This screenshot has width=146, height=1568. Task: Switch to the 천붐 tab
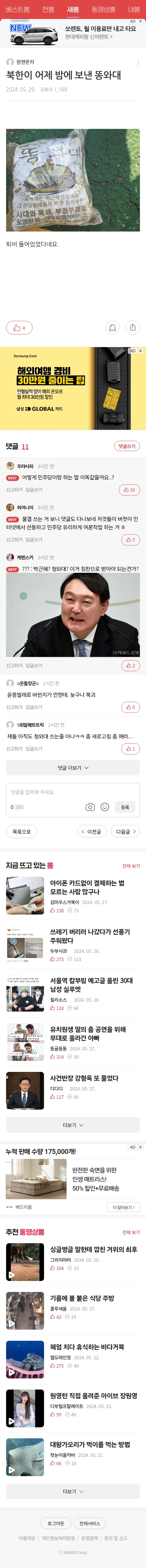(x=48, y=9)
